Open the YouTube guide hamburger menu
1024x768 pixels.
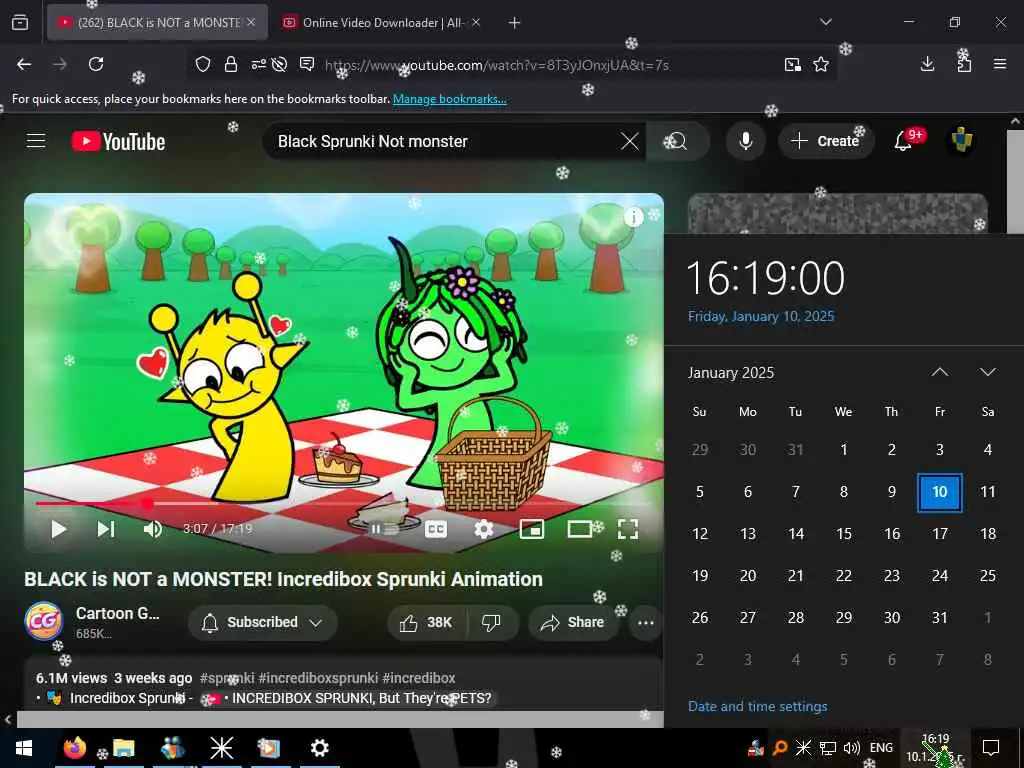[x=36, y=140]
